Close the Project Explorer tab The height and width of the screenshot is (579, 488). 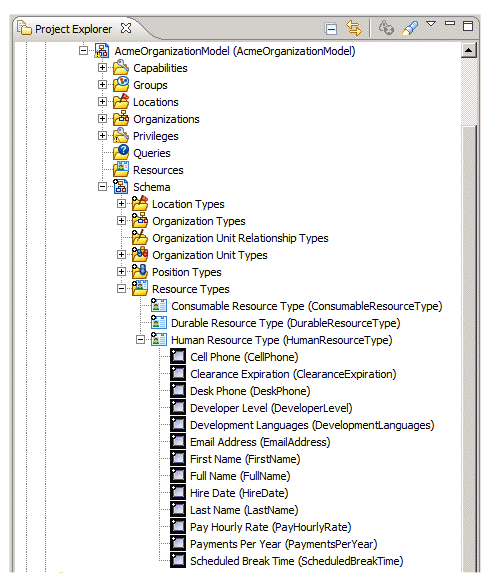tap(126, 28)
